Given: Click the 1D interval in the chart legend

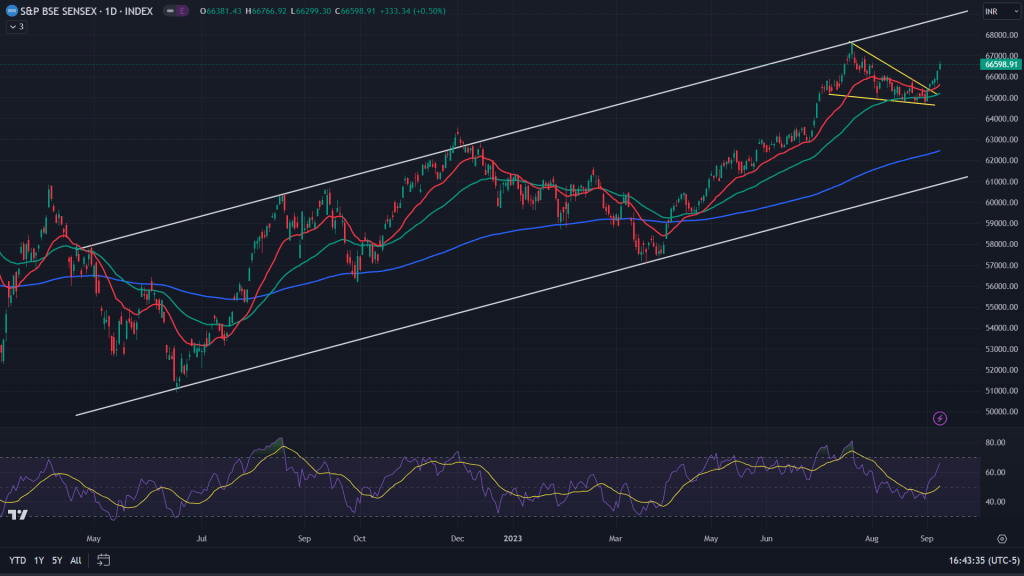Looking at the screenshot, I should pyautogui.click(x=110, y=10).
